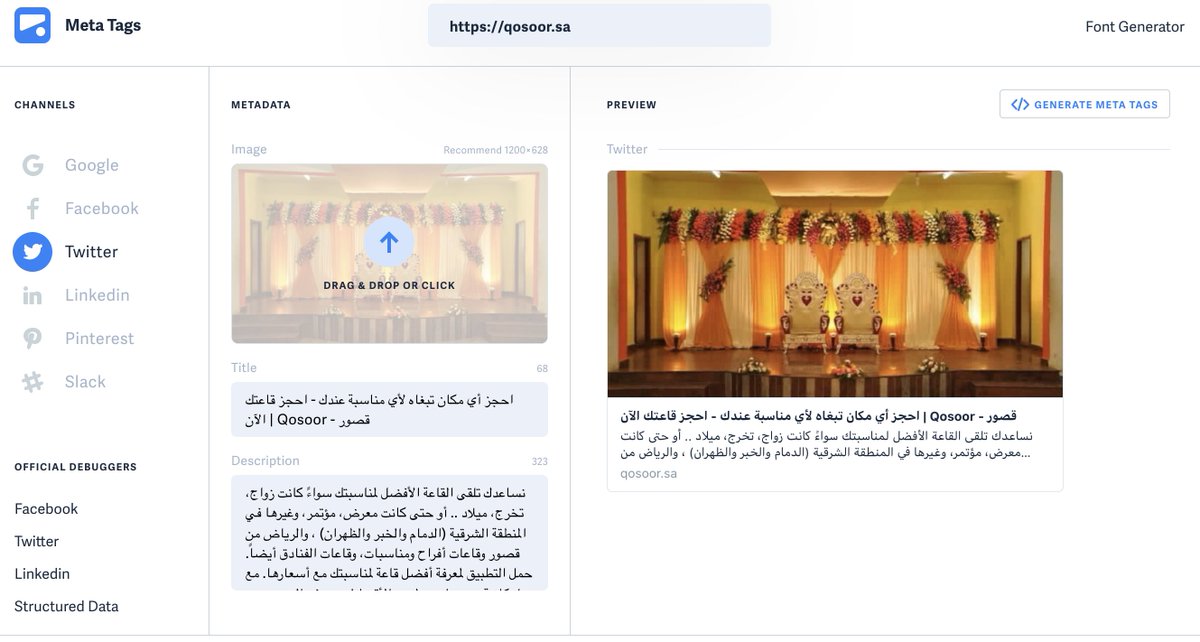This screenshot has height=642, width=1200.
Task: Click the Twitter label above the preview
Action: click(627, 149)
